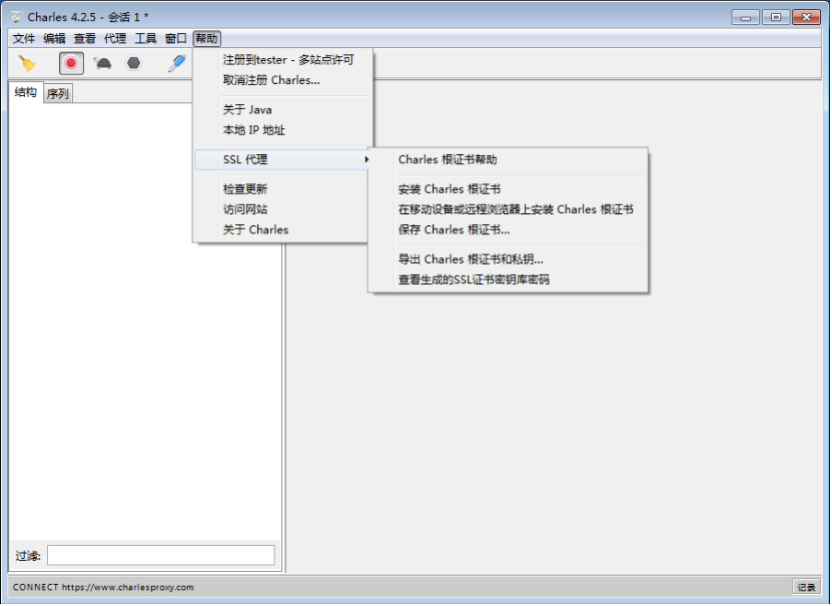The height and width of the screenshot is (606, 832).
Task: Switch to the 序列 tab
Action: 58,94
